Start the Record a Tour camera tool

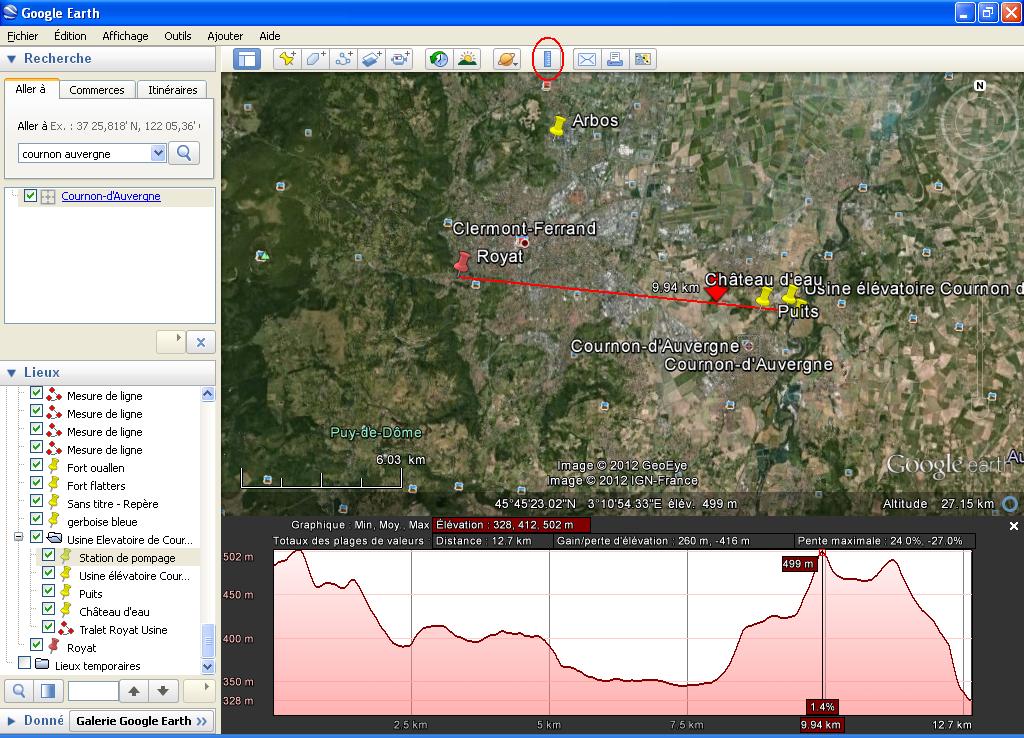(400, 59)
